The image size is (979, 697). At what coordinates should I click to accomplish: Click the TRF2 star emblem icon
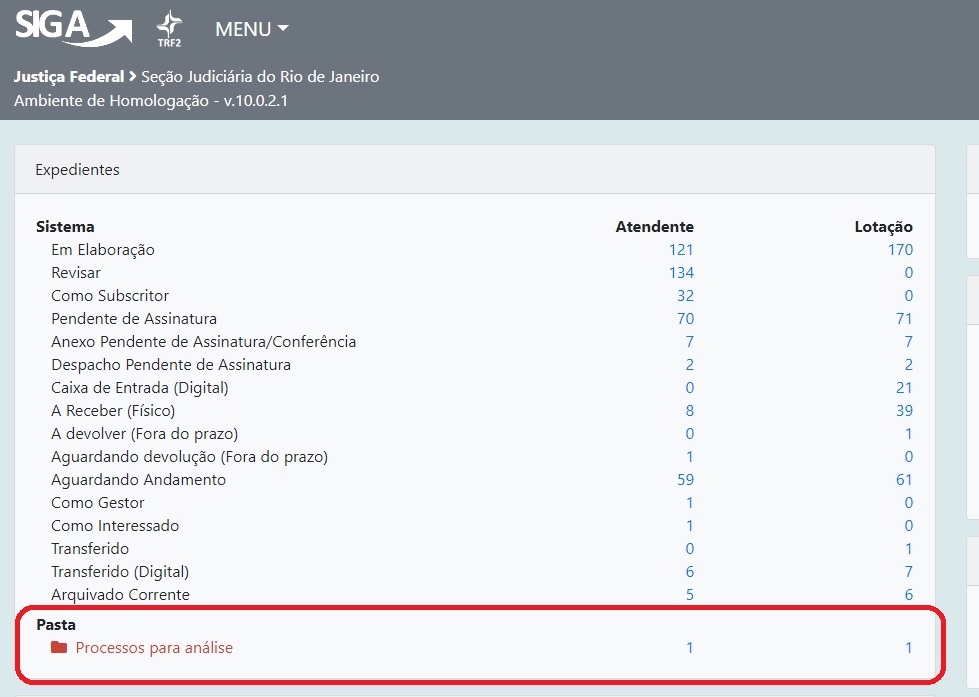click(170, 29)
